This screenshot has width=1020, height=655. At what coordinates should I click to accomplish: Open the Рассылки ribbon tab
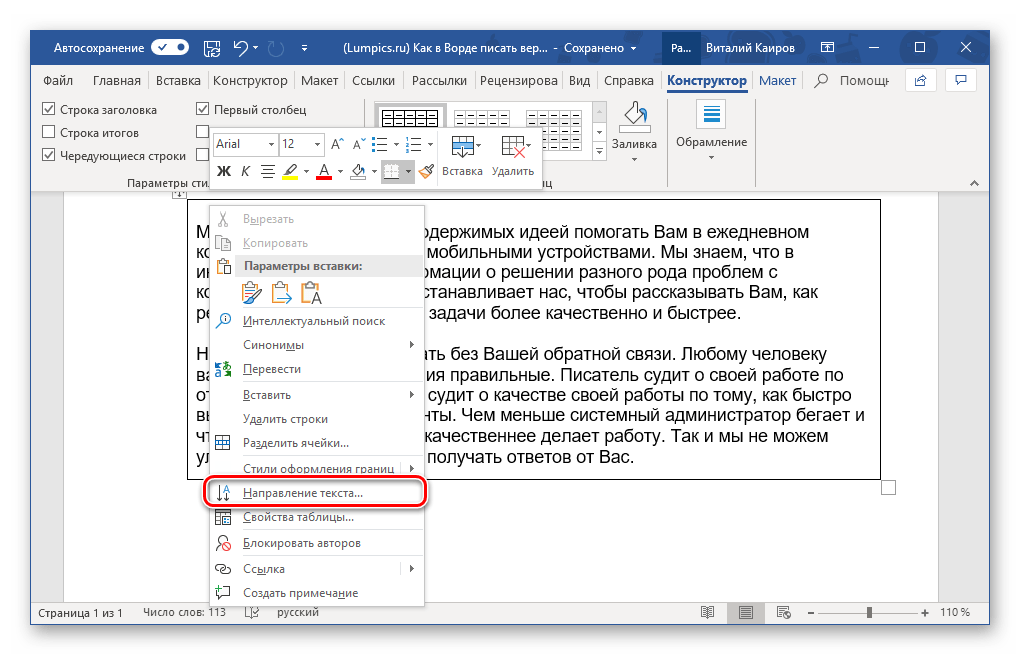point(438,81)
